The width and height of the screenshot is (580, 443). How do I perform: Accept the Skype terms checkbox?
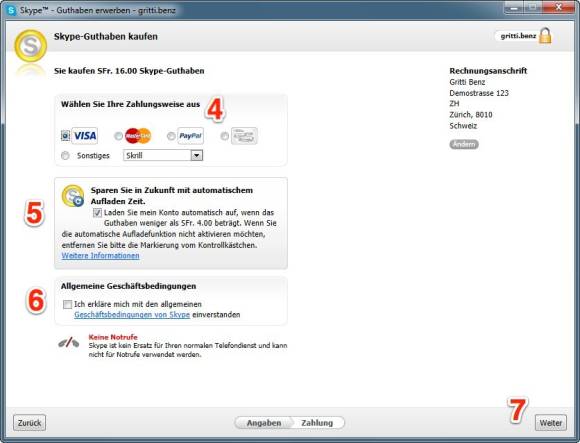click(x=67, y=304)
